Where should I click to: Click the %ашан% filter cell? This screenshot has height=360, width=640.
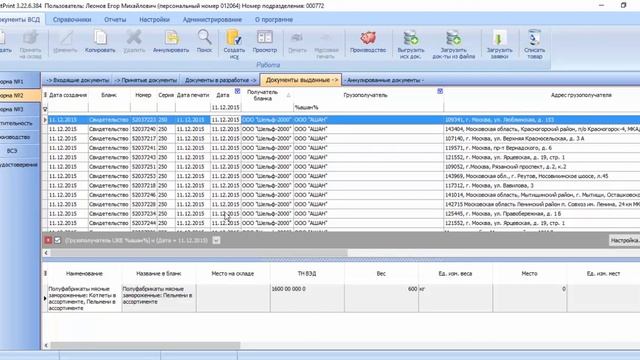pos(368,107)
